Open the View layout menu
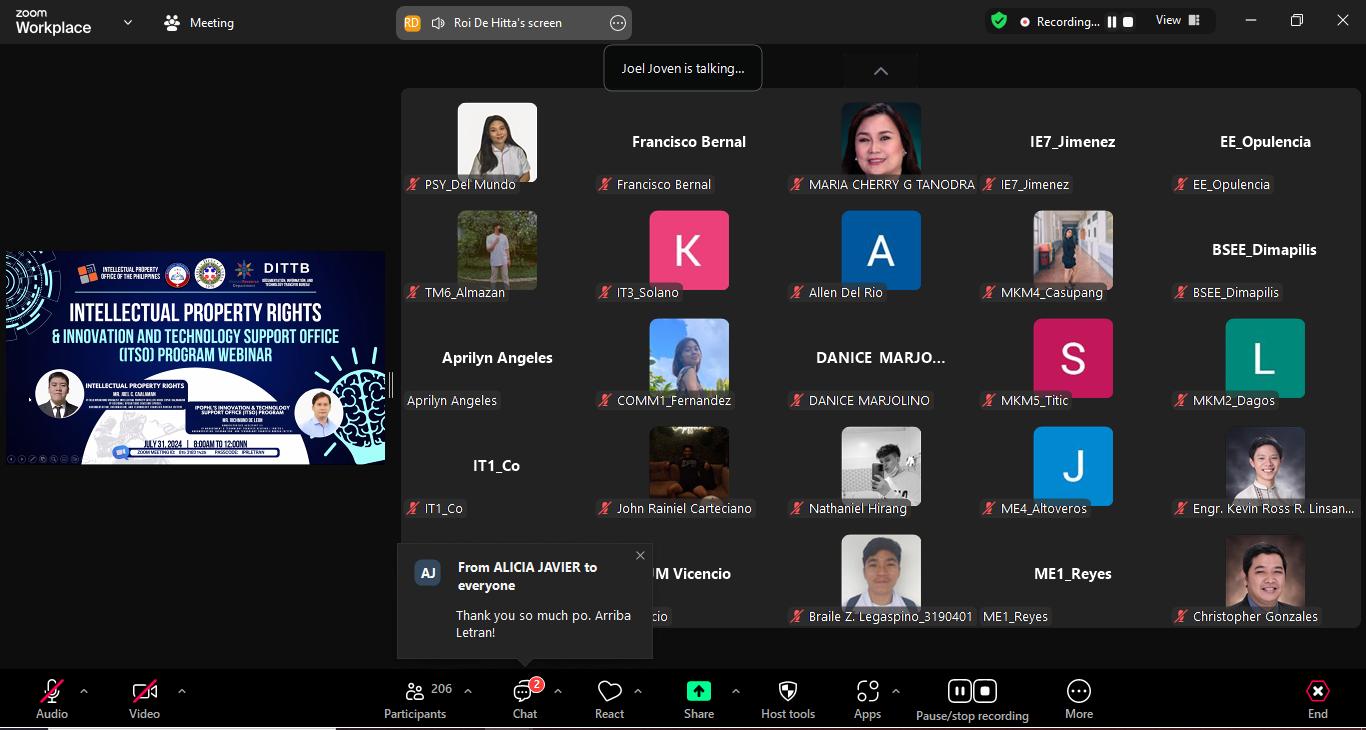The width and height of the screenshot is (1366, 730). pos(1177,21)
